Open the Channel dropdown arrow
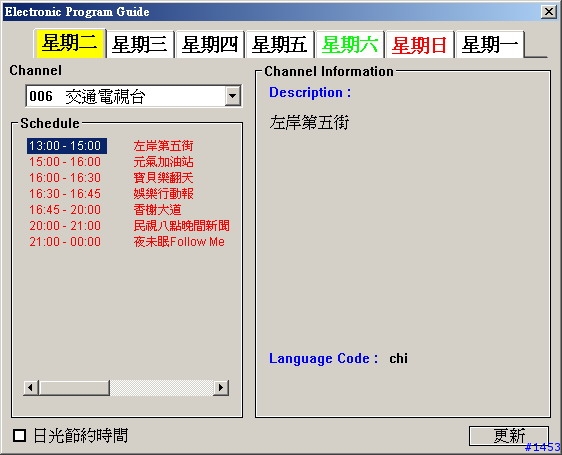The height and width of the screenshot is (455, 562). pyautogui.click(x=233, y=96)
